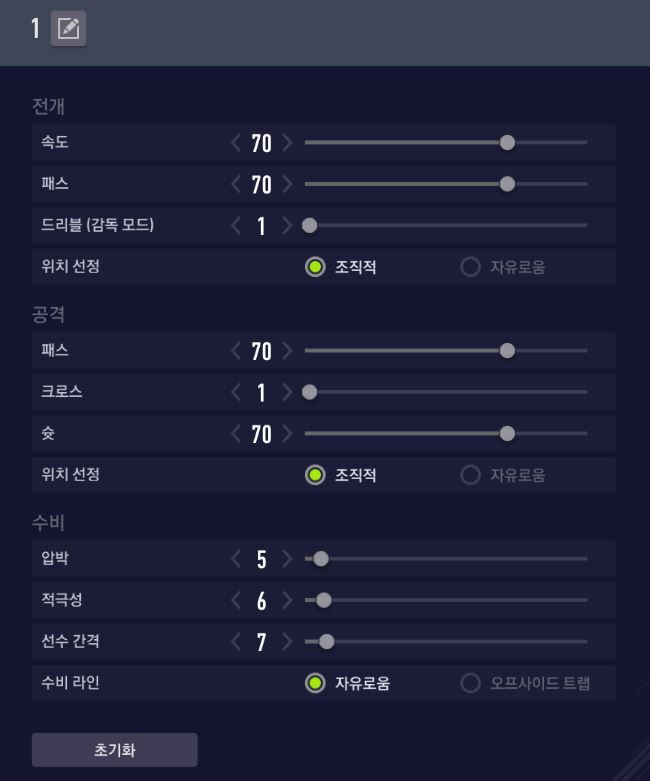Click the 압박 slider handle
Viewport: 650px width, 781px height.
321,559
